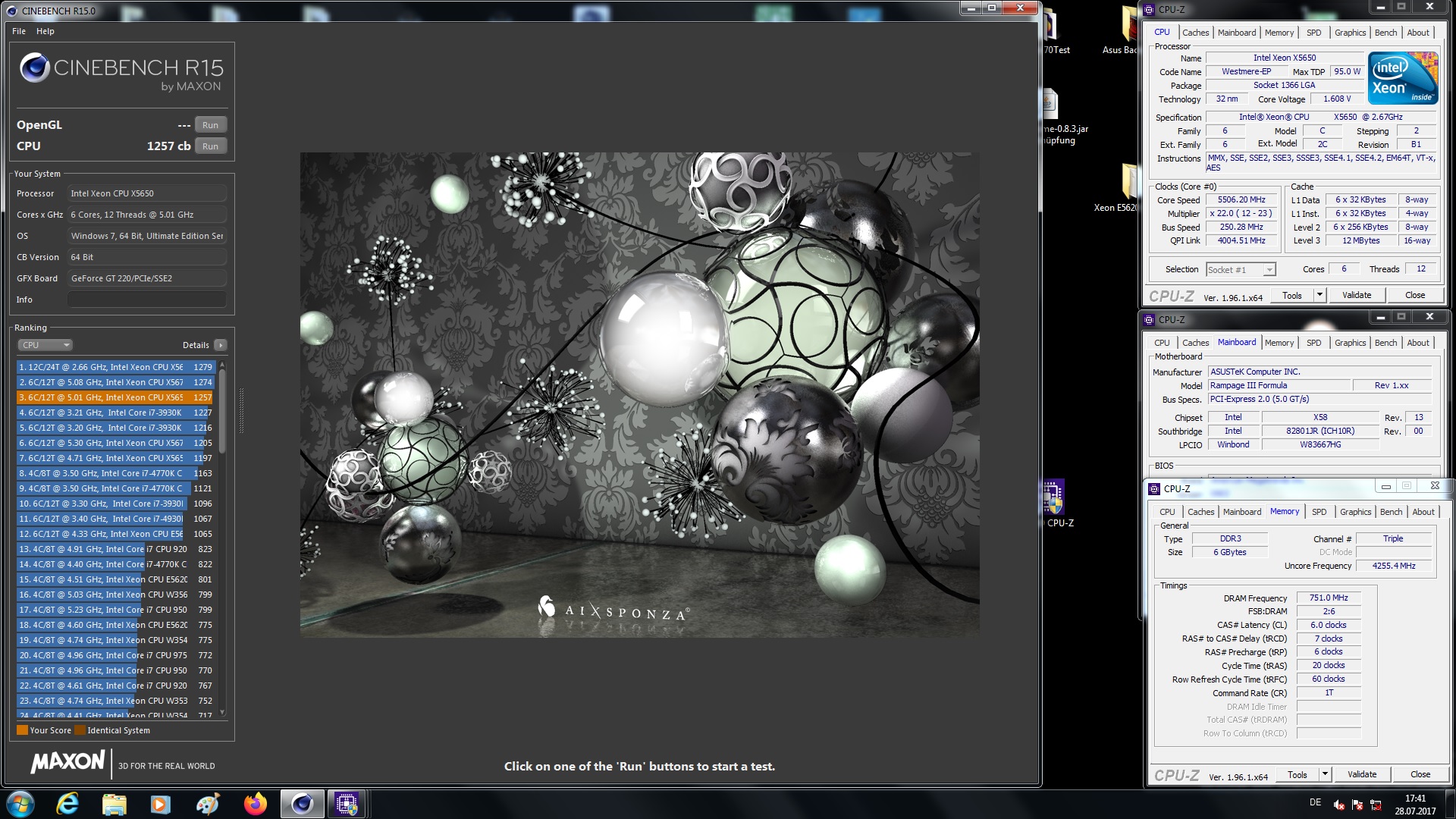Image resolution: width=1456 pixels, height=819 pixels.
Task: Click the Cinebench R15 logo sphere
Action: (x=34, y=67)
